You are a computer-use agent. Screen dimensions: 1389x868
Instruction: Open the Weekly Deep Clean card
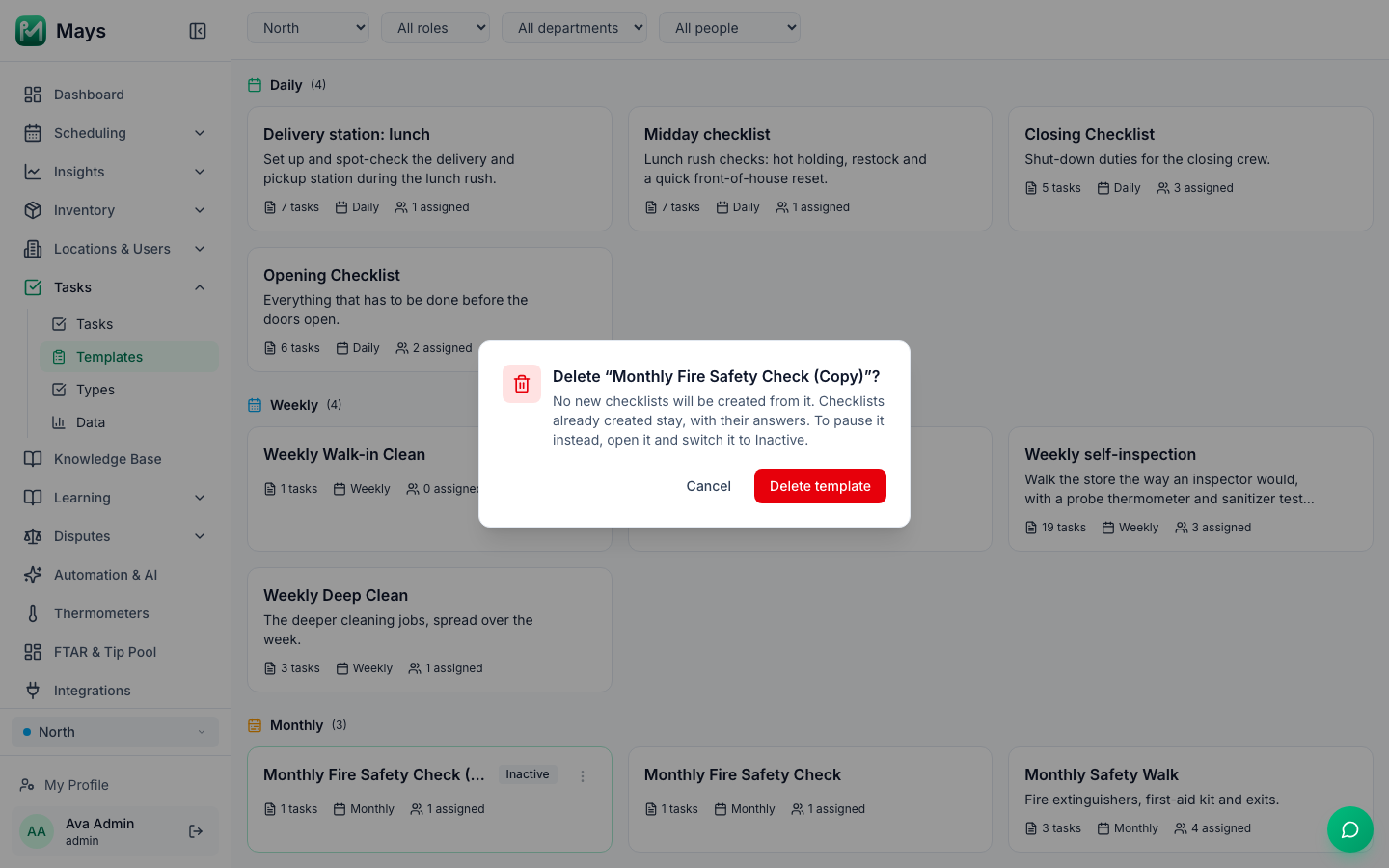point(429,630)
